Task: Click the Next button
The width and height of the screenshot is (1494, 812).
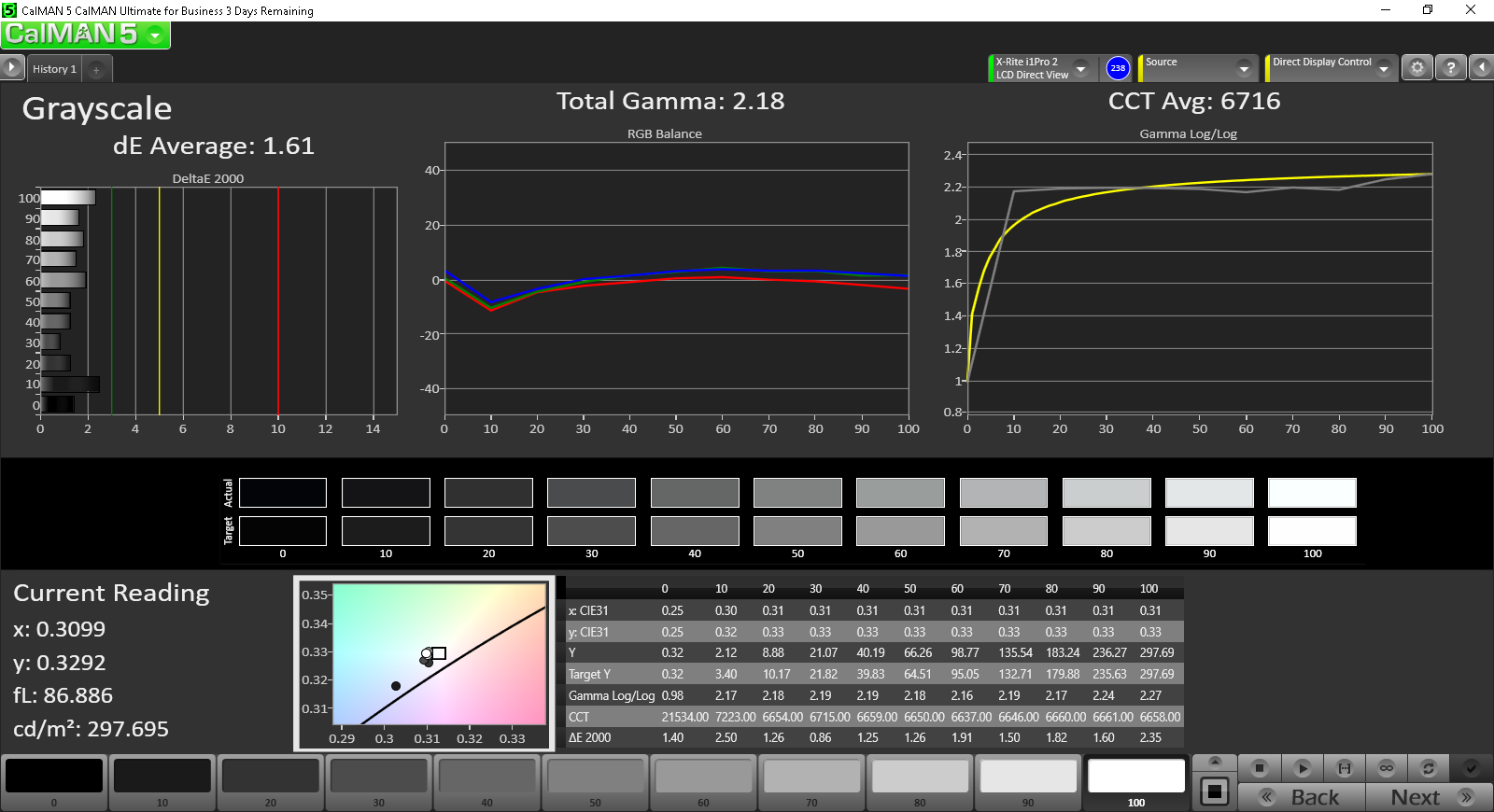Action: [1428, 797]
